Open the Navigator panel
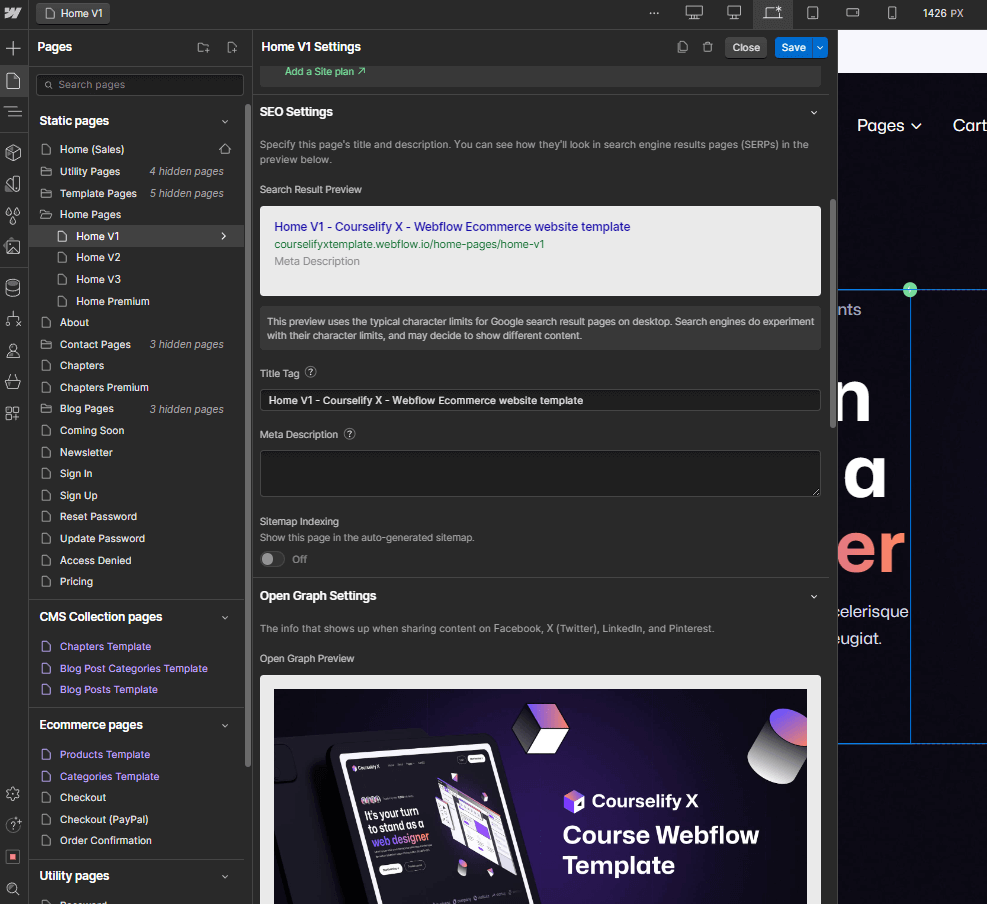 14,113
